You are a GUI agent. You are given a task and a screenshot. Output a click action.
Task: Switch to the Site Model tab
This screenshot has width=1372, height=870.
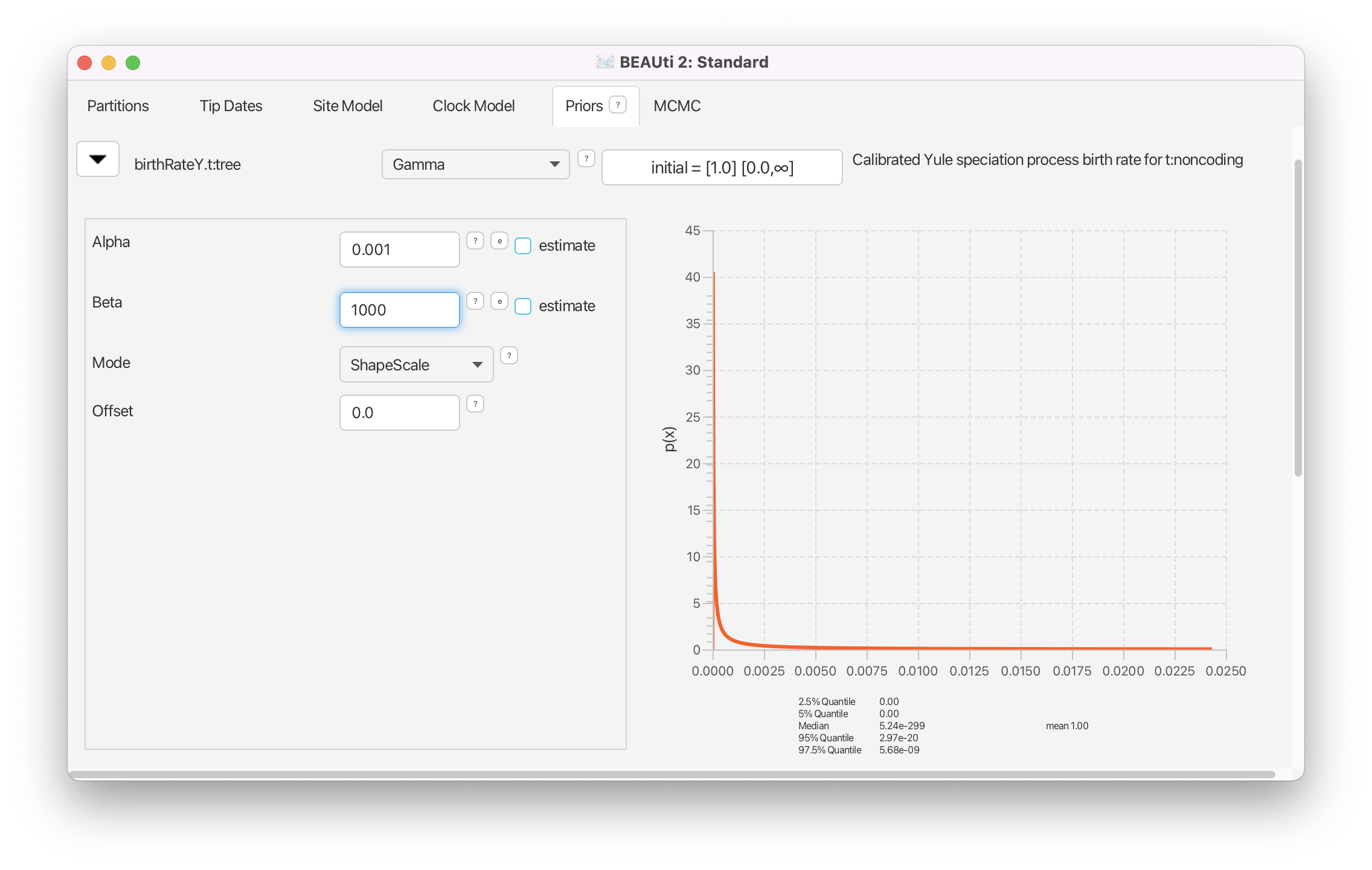(347, 106)
